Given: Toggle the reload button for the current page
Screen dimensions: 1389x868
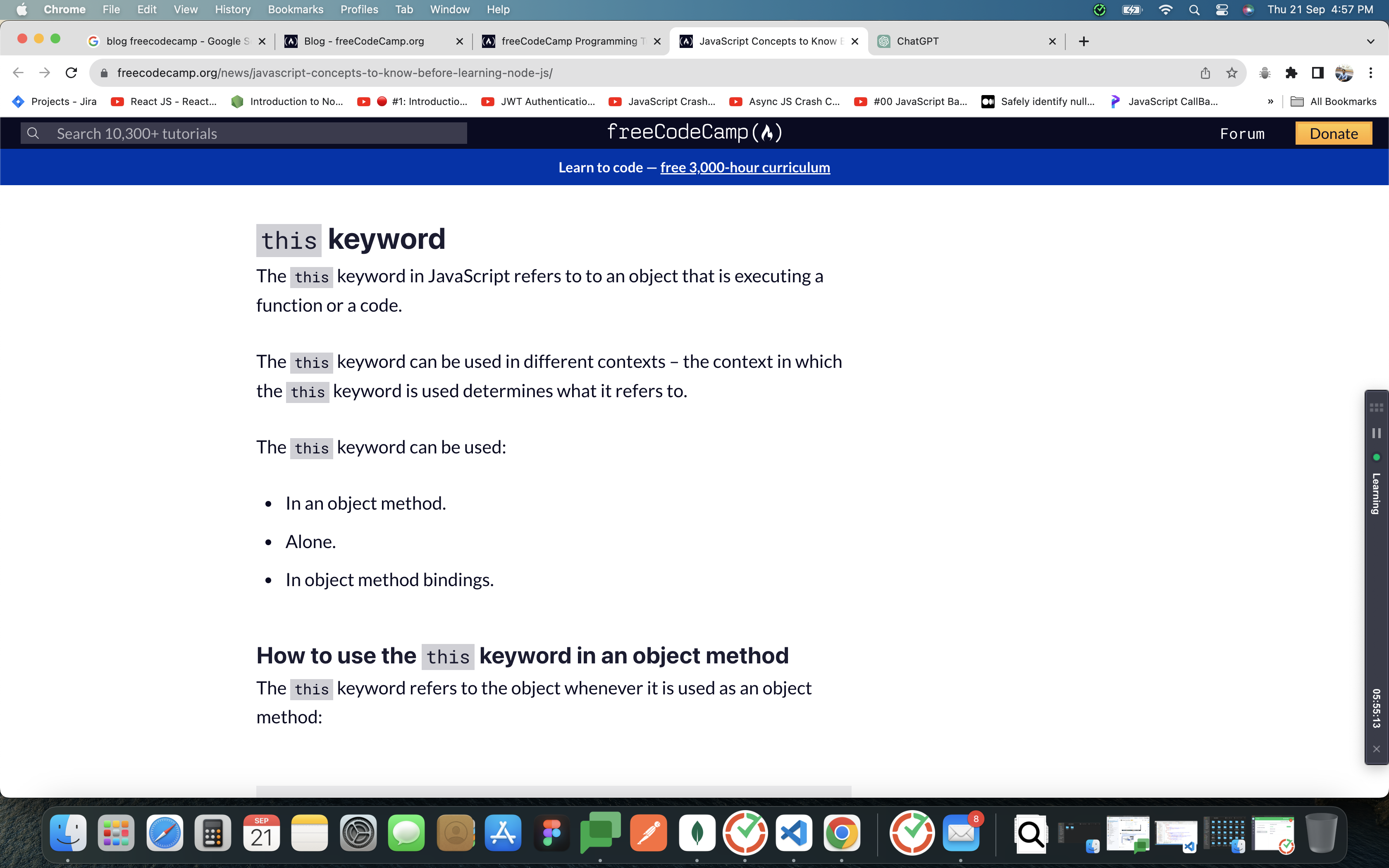Looking at the screenshot, I should pyautogui.click(x=71, y=72).
